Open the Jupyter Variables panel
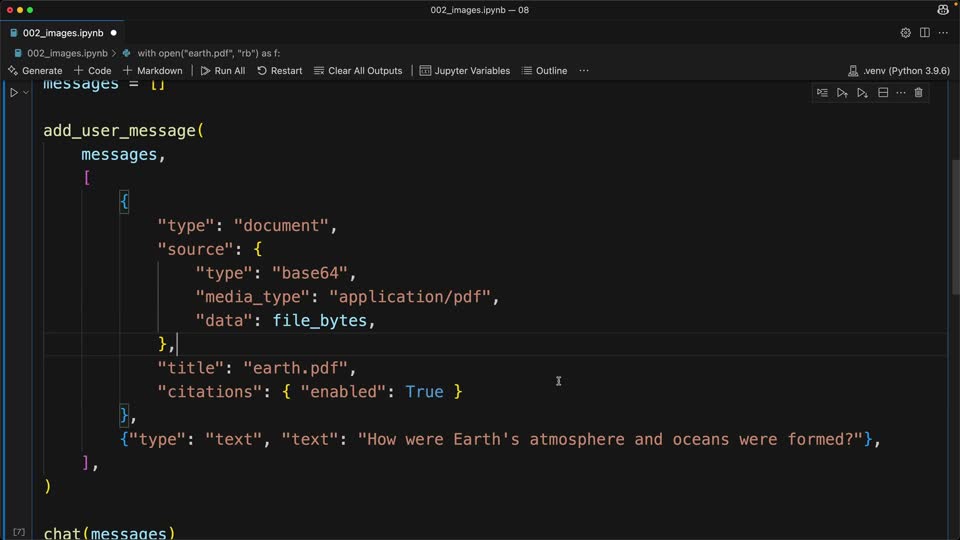Viewport: 960px width, 540px height. 465,71
